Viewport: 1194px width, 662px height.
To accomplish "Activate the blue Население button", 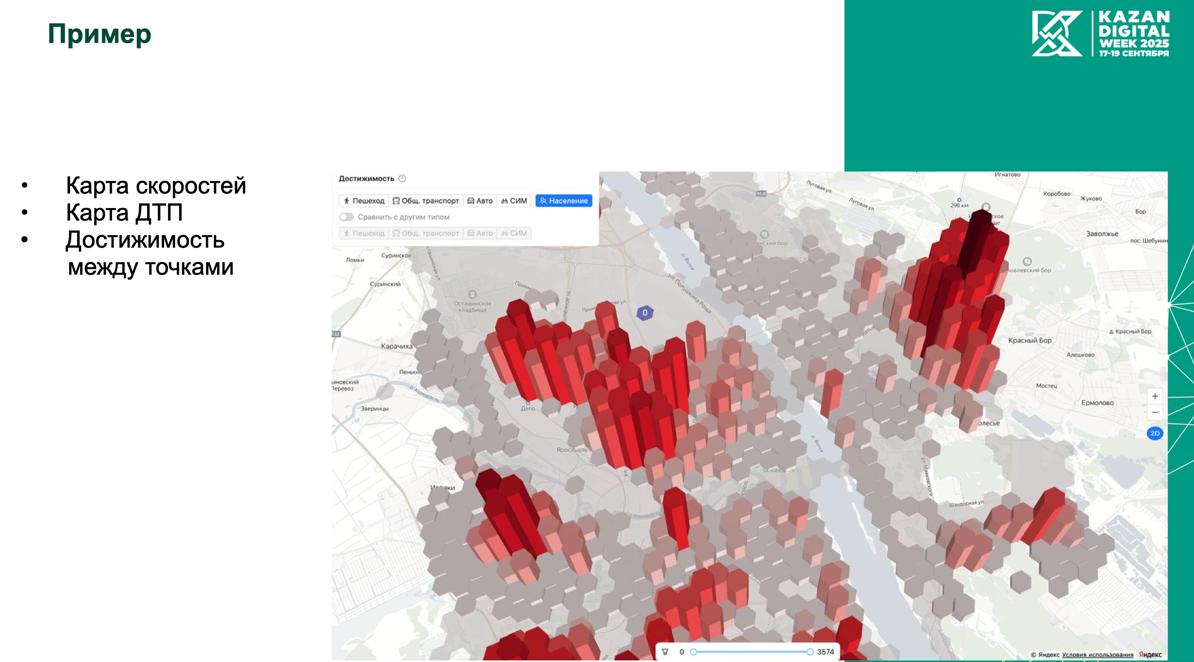I will point(564,201).
